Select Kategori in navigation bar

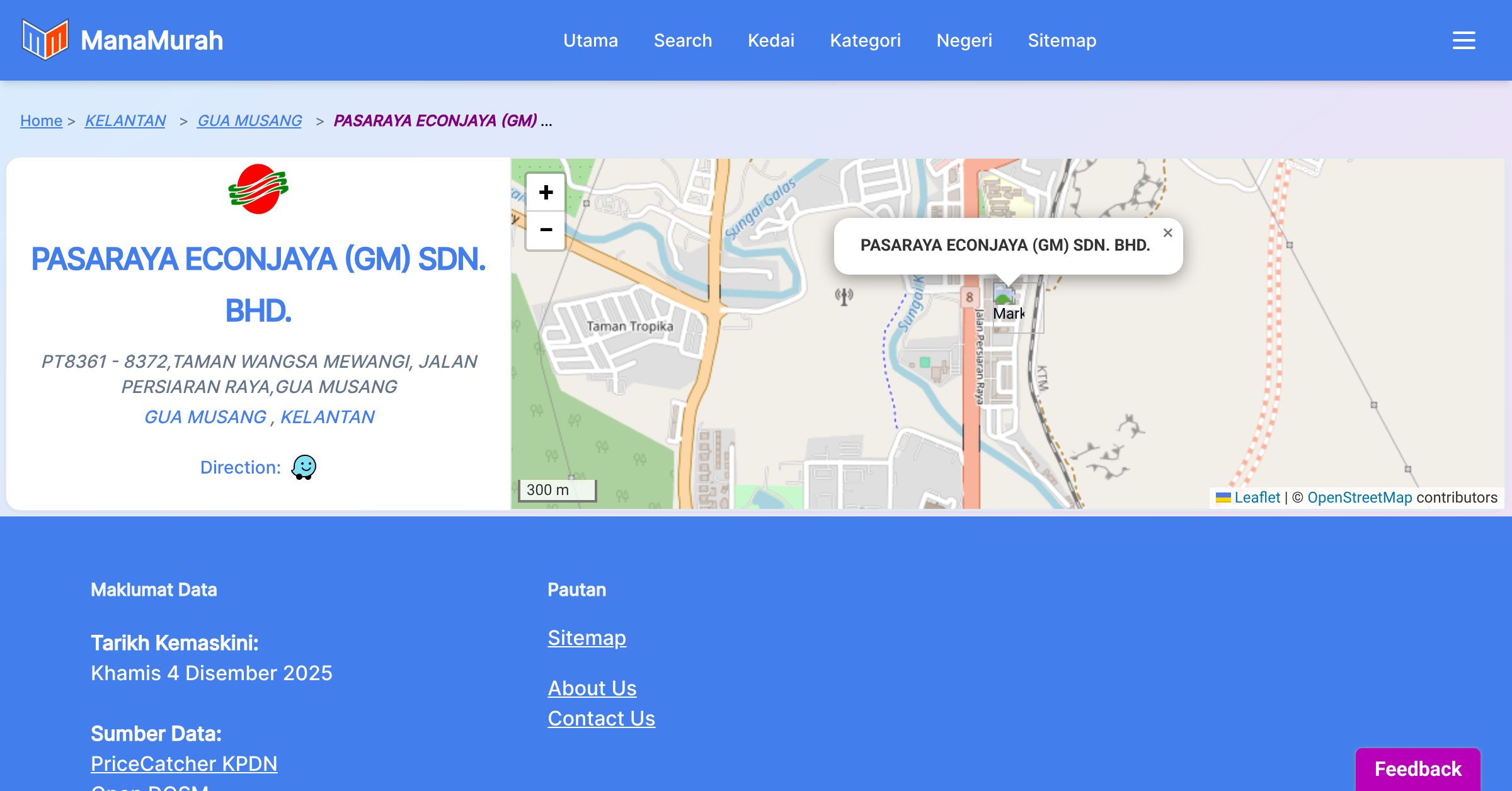tap(865, 40)
